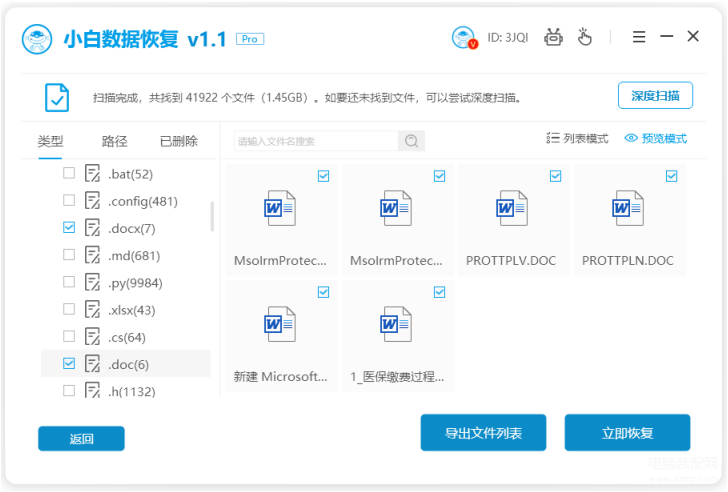Open the user avatar with VIP badge
Viewport: 728px width, 492px height.
point(464,38)
